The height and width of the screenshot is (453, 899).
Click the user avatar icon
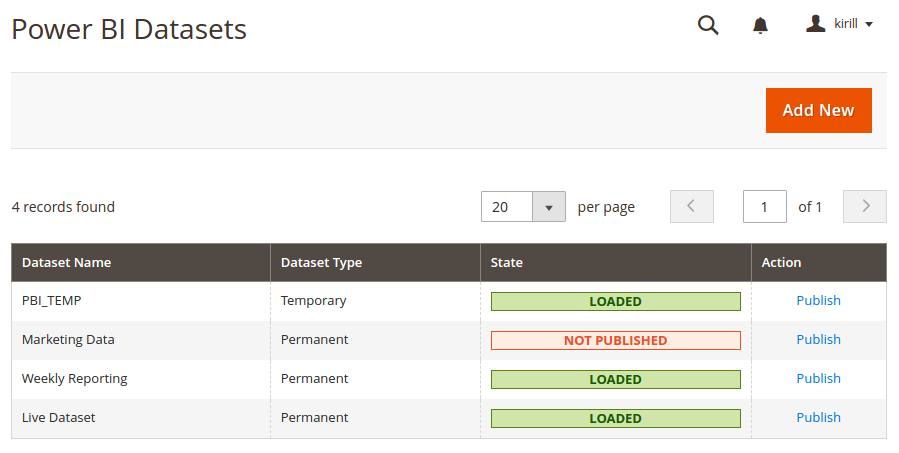(815, 24)
